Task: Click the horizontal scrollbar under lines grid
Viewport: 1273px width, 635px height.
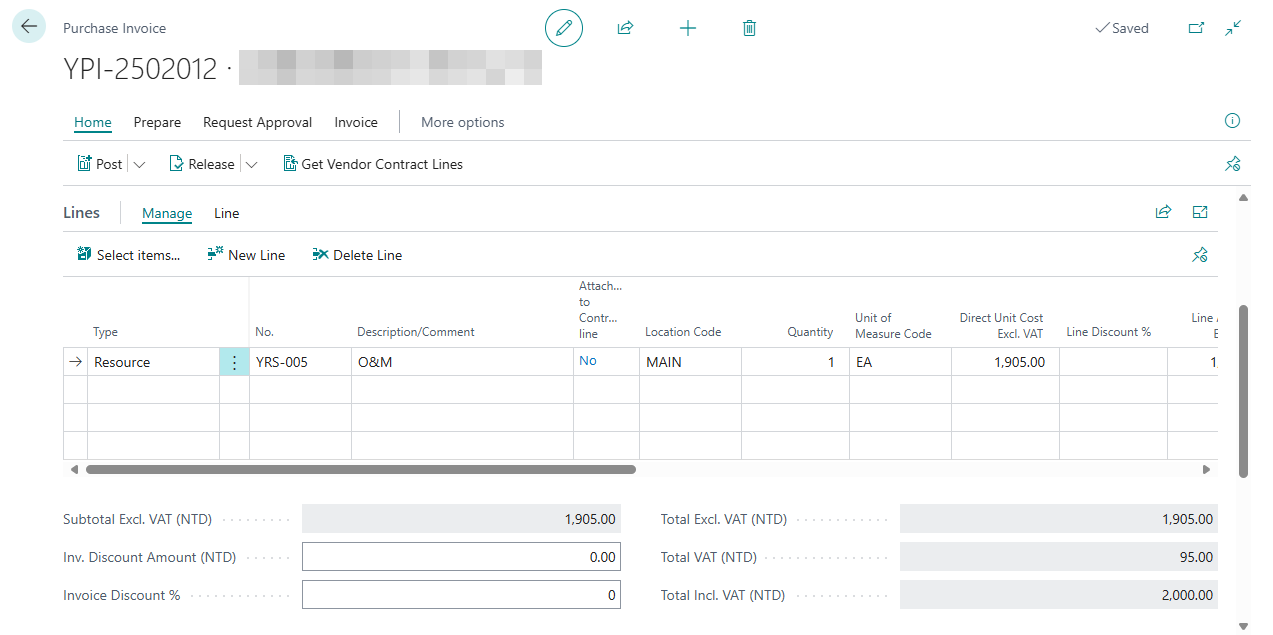Action: (361, 469)
